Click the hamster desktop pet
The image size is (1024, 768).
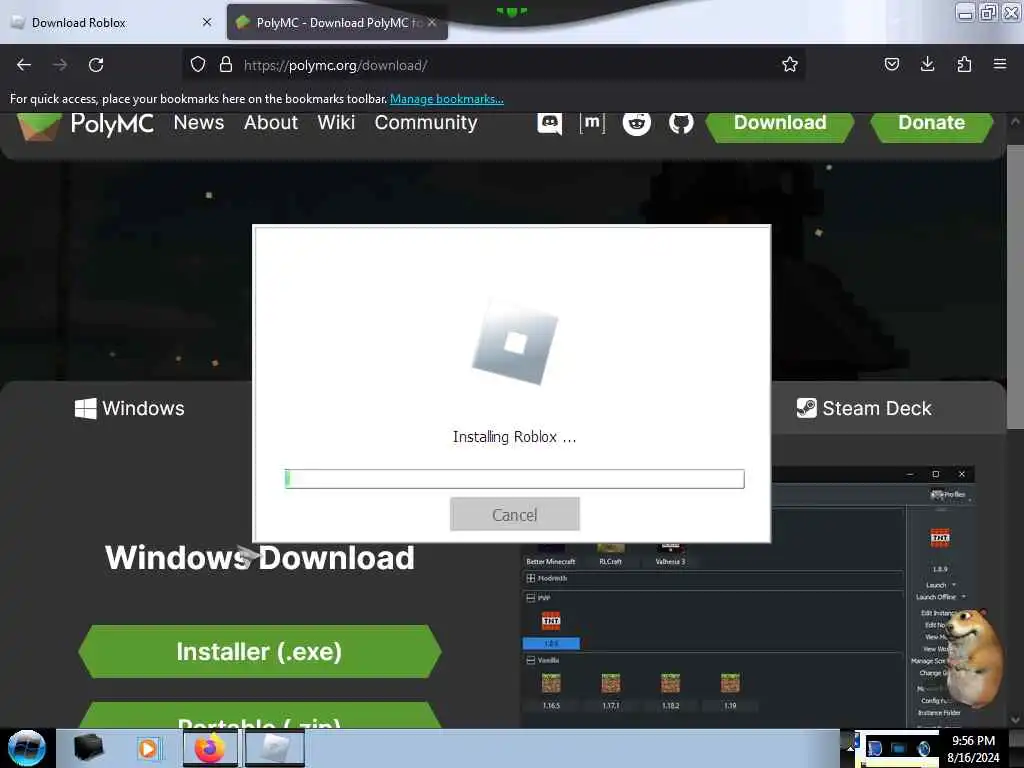pos(973,656)
